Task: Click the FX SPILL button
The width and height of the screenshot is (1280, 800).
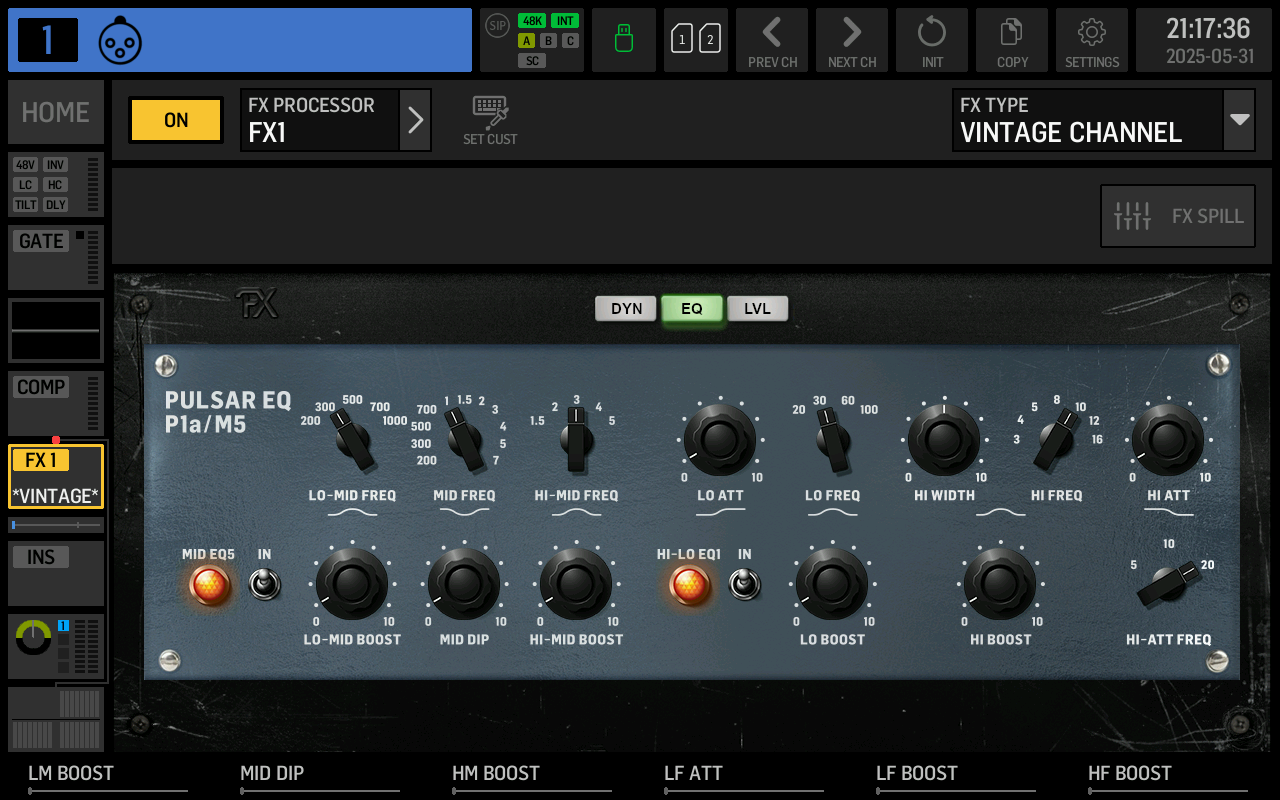Action: (1177, 216)
